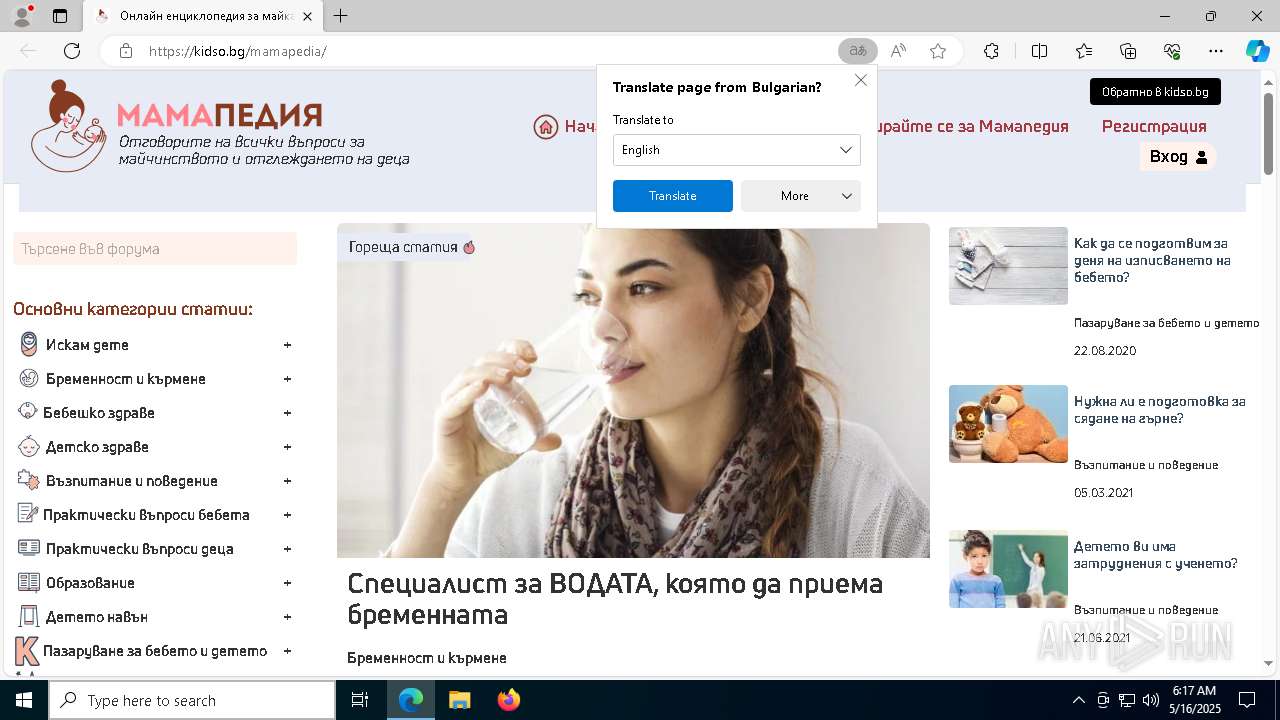Reload the page with refresh icon
Viewport: 1280px width, 720px height.
pyautogui.click(x=72, y=51)
